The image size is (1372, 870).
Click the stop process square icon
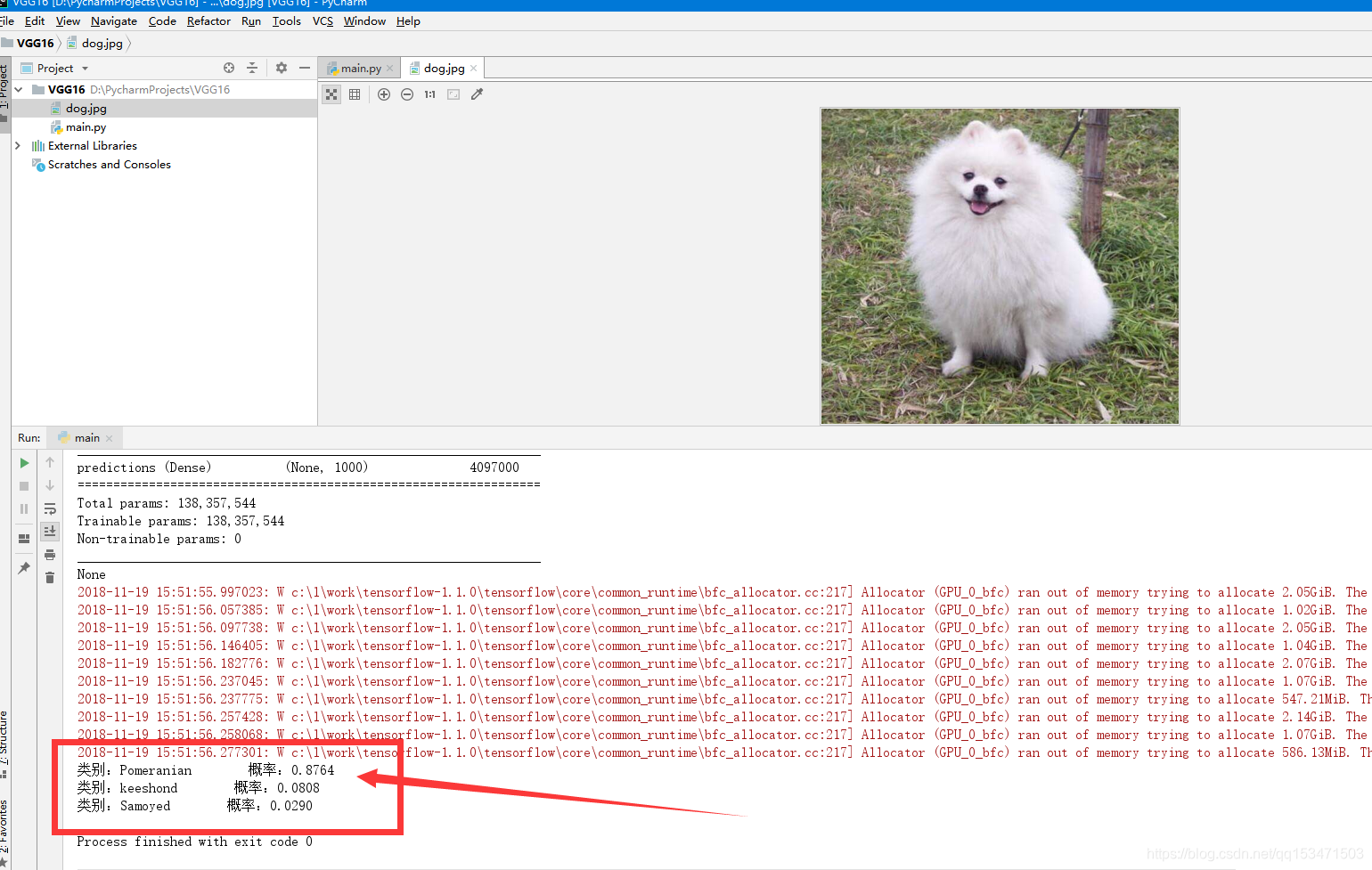coord(24,486)
